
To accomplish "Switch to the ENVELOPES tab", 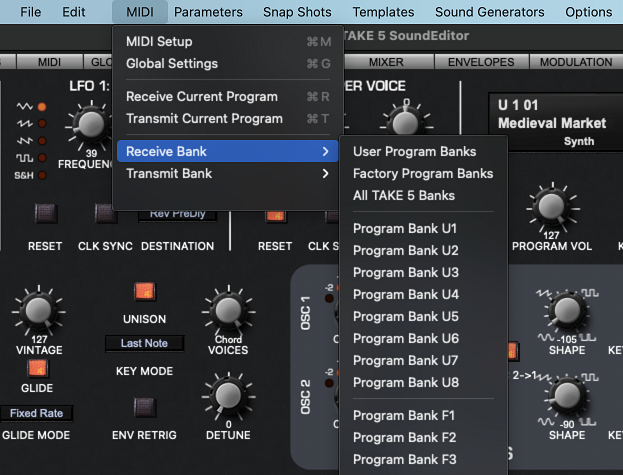I will pos(481,62).
